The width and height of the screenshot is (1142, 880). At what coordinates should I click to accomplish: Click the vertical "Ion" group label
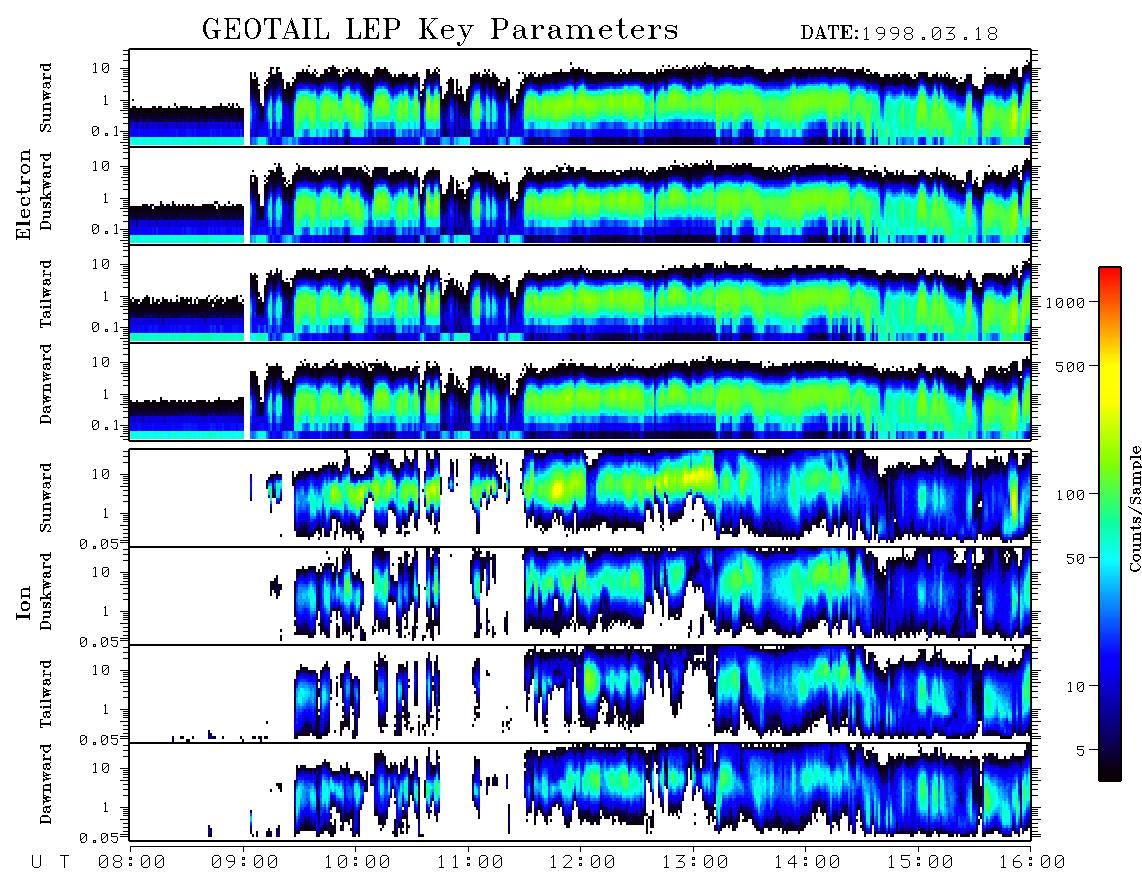[24, 602]
